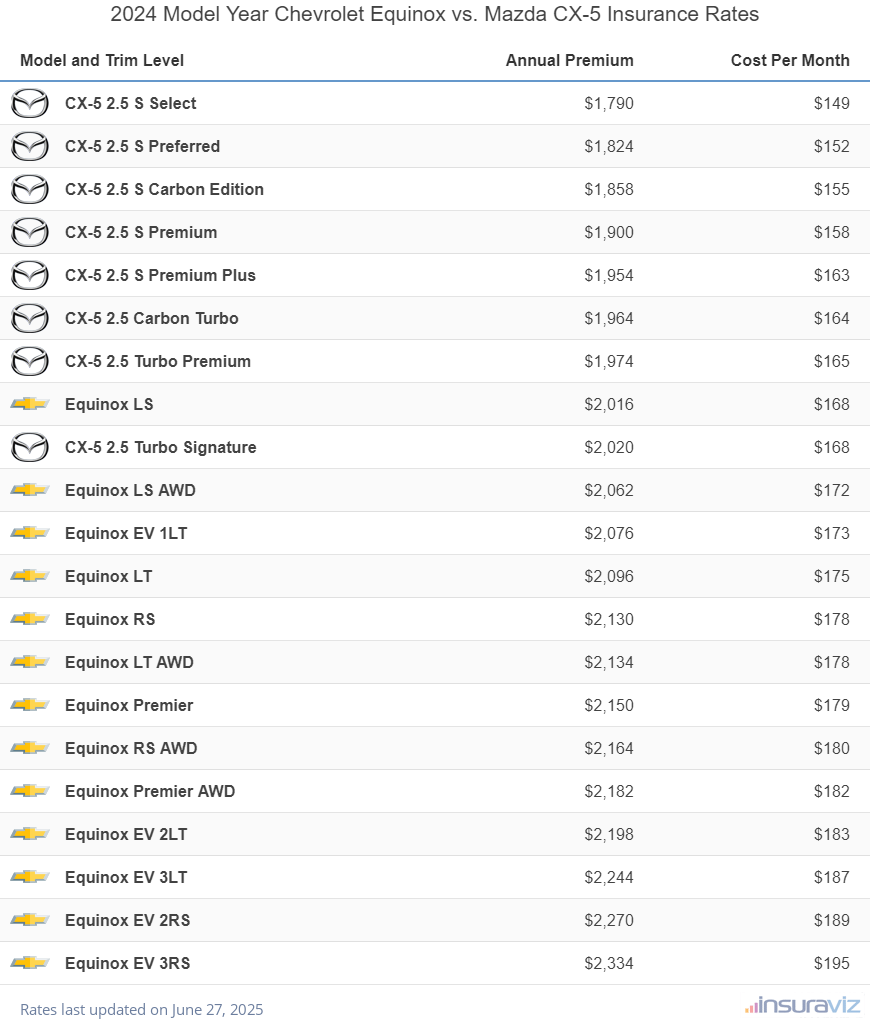Click the $2,016 annual premium value
Screen dimensions: 870x1025
click(x=609, y=404)
